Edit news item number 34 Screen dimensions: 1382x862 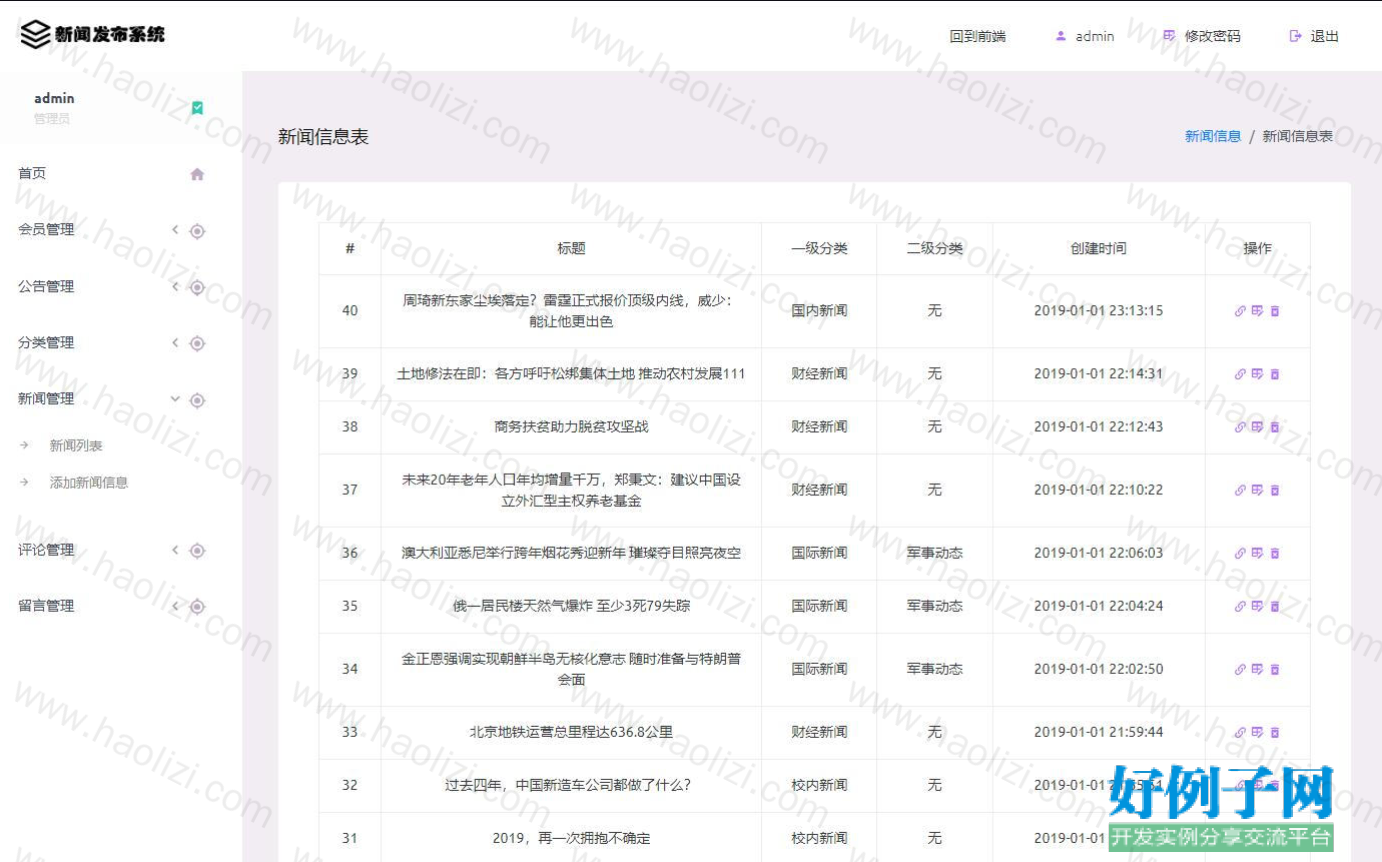coord(1257,669)
